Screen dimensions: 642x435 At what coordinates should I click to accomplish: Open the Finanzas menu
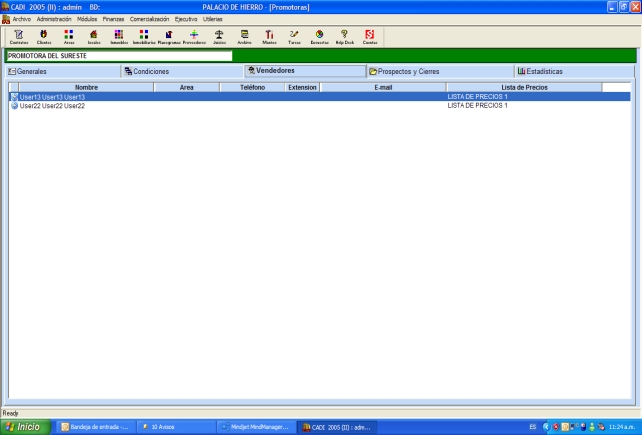tap(113, 19)
